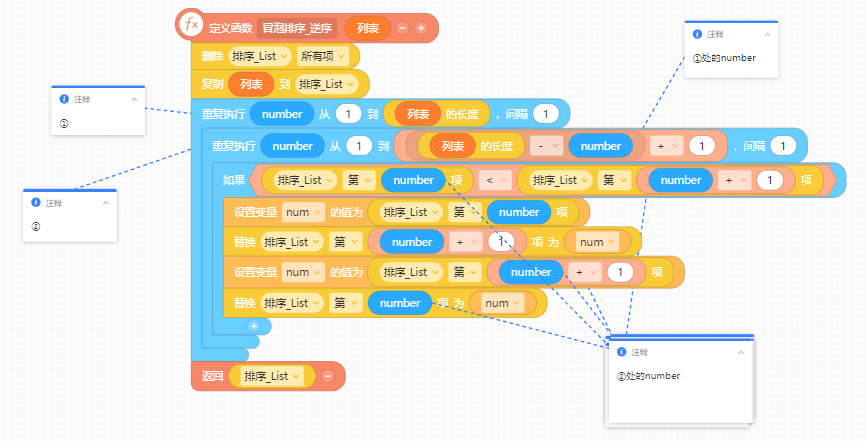Edit the plus 1 value in 如果 condition
The image size is (865, 441).
770,180
